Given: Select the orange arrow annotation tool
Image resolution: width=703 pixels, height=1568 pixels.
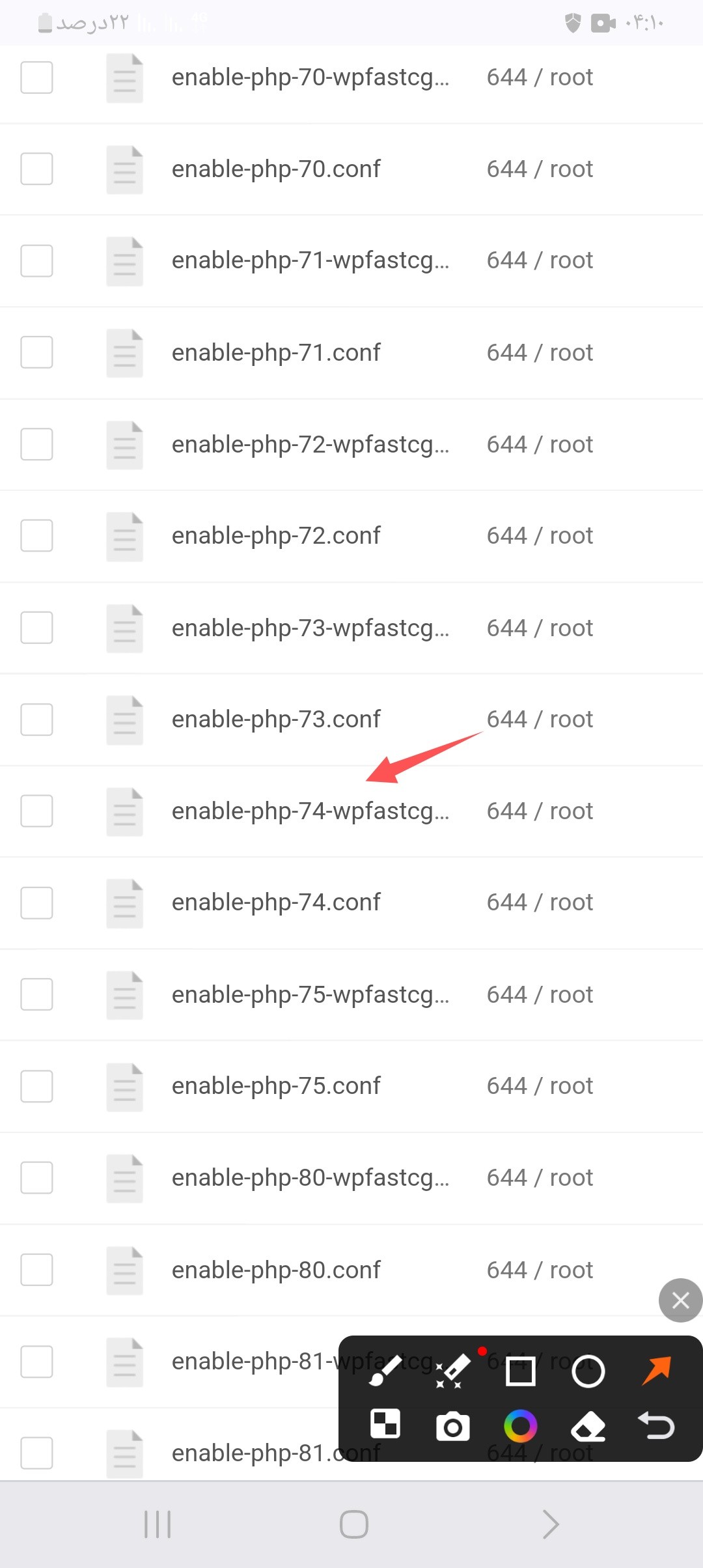Looking at the screenshot, I should [x=656, y=1370].
